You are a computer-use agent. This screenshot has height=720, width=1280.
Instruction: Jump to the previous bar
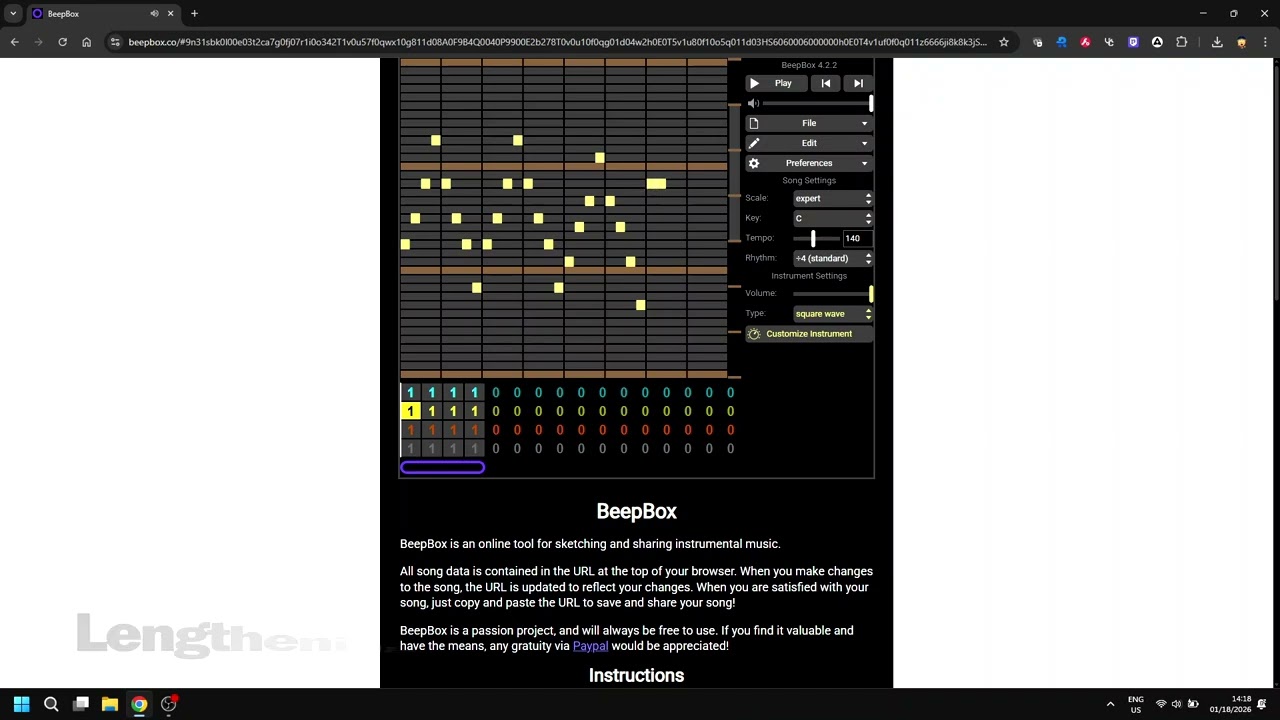pyautogui.click(x=825, y=84)
